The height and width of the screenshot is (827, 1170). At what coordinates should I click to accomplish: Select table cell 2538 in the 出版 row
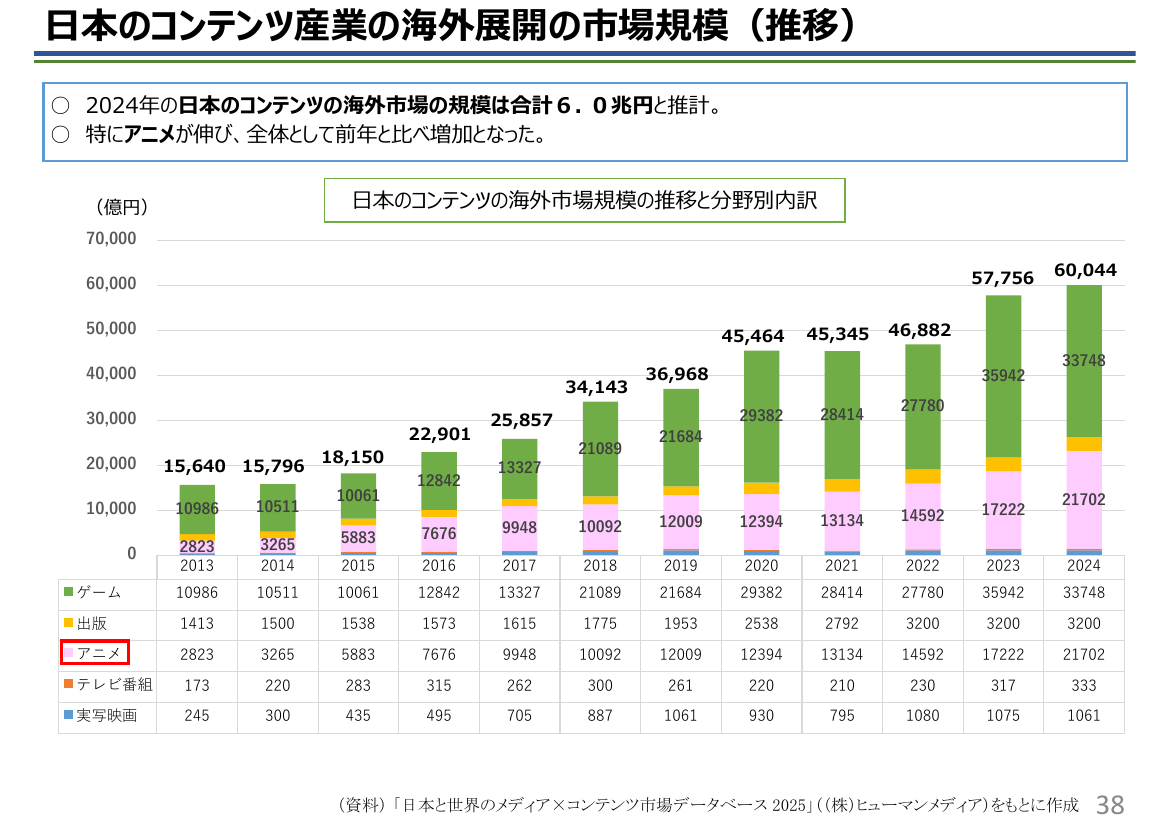click(x=761, y=623)
